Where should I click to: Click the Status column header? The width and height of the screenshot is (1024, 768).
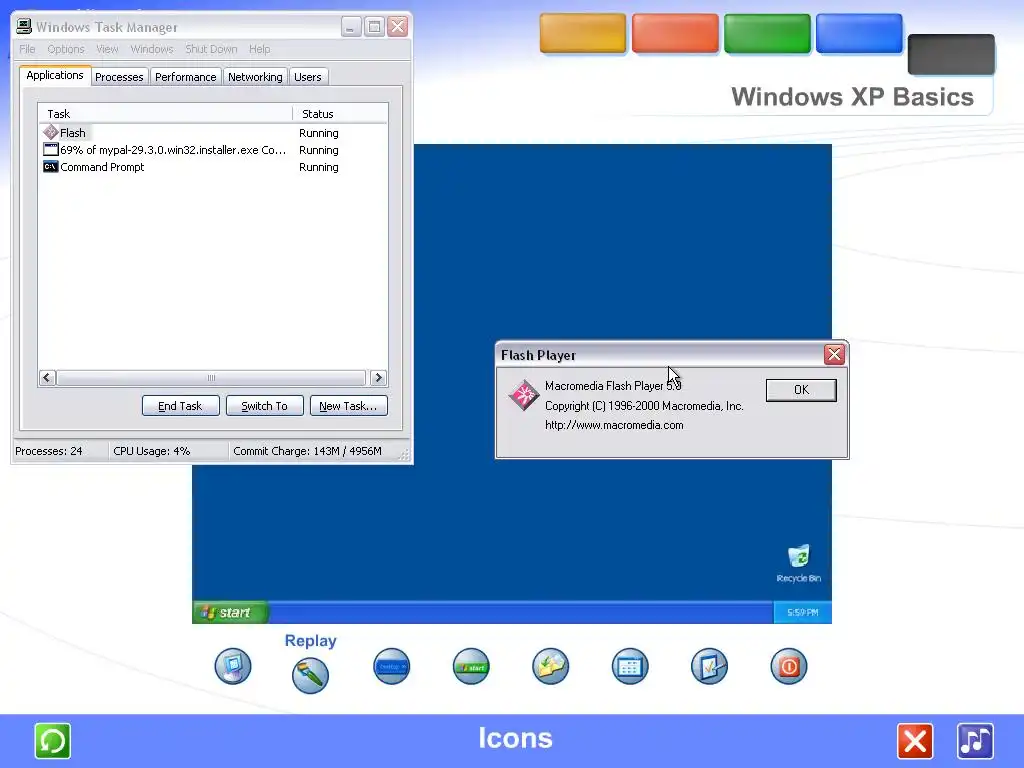point(340,114)
